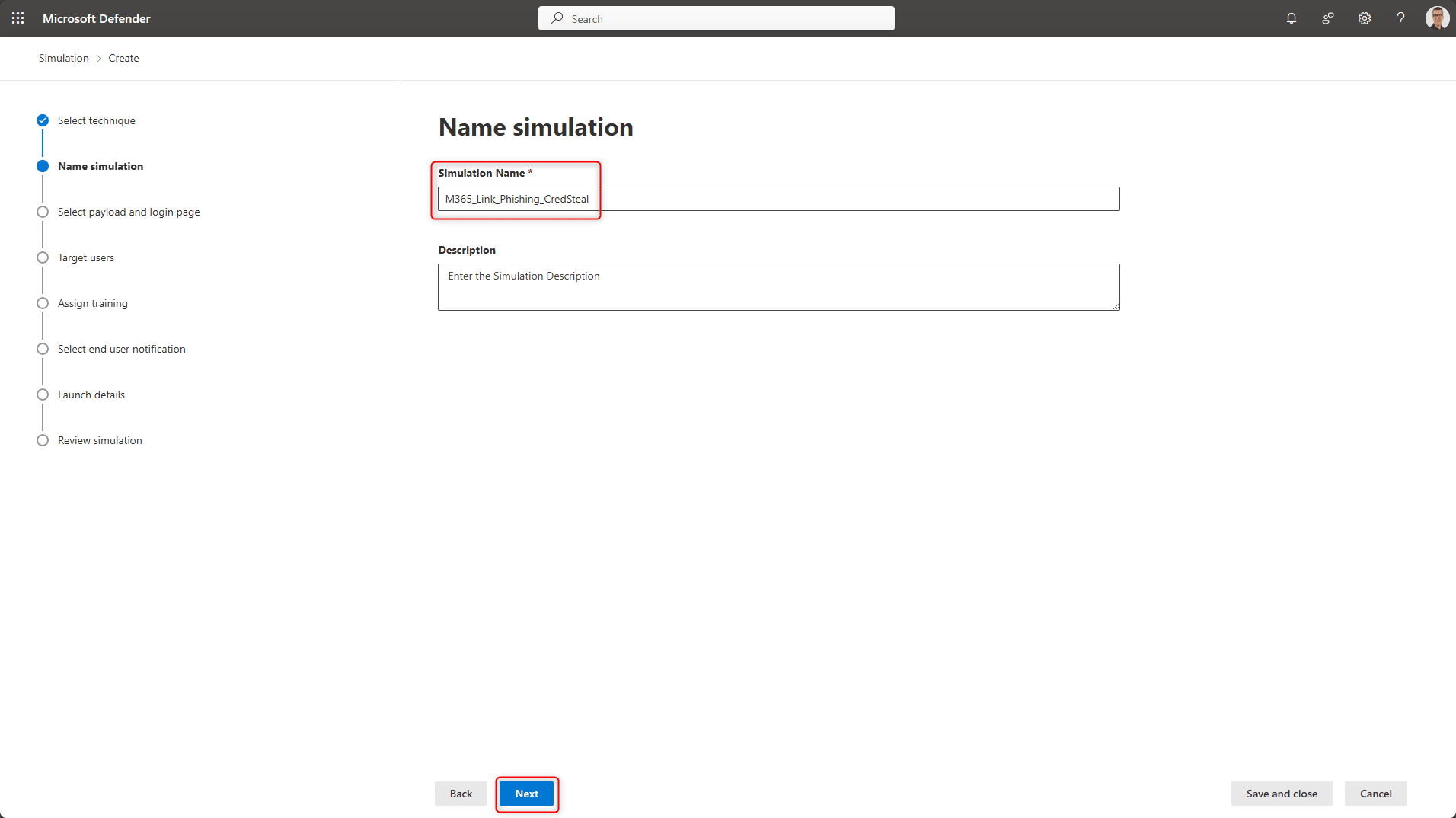
Task: Select the Assign training step circle
Action: 43,303
